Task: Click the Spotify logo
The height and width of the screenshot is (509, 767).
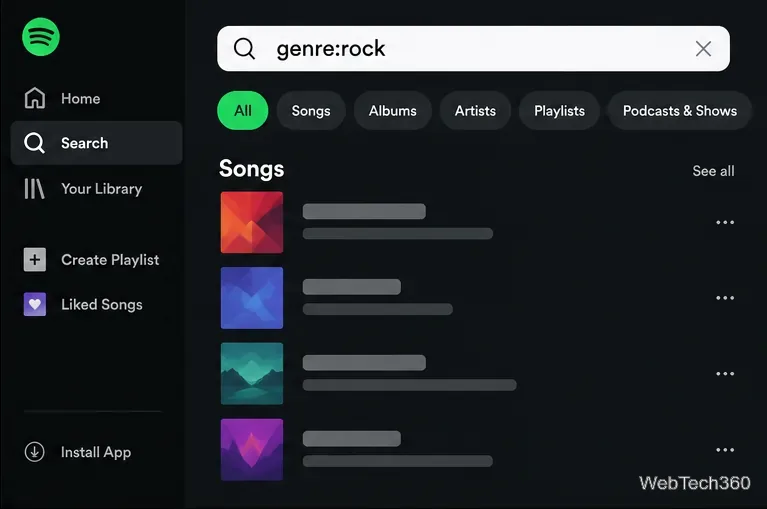Action: click(x=41, y=37)
